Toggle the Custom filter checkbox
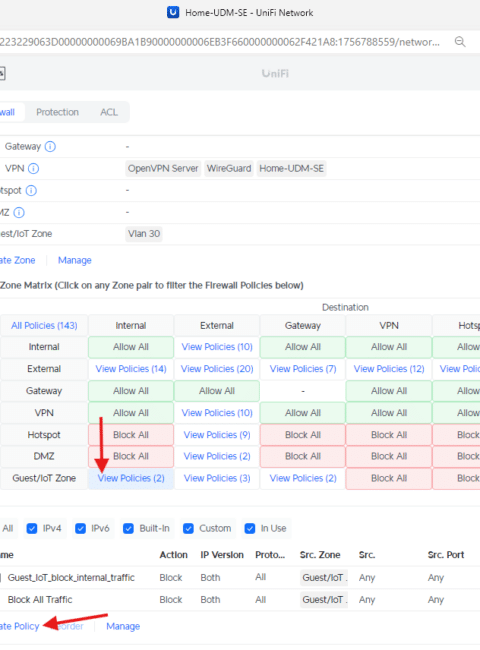The width and height of the screenshot is (480, 650). [x=188, y=528]
